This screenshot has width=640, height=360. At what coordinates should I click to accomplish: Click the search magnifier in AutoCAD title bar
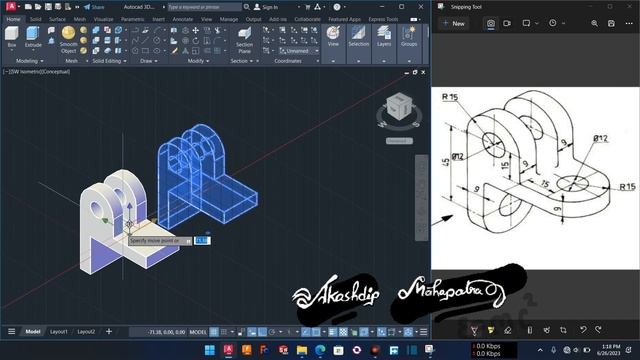click(247, 7)
